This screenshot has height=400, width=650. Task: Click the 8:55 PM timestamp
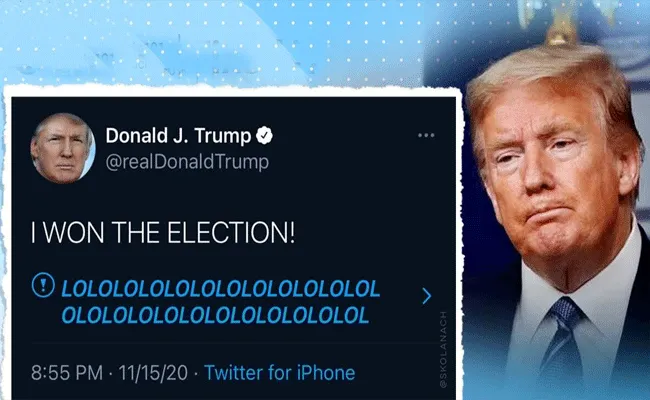[x=67, y=373]
